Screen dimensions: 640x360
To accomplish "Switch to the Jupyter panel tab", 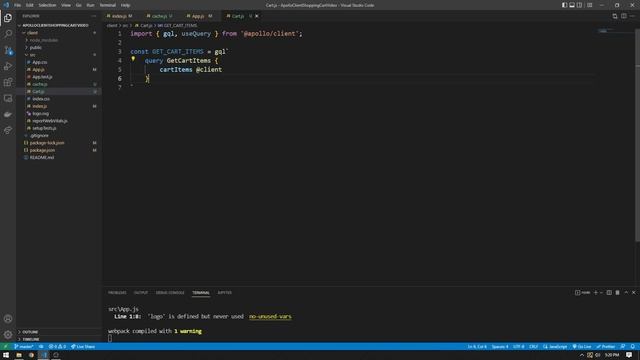I will 224,293.
